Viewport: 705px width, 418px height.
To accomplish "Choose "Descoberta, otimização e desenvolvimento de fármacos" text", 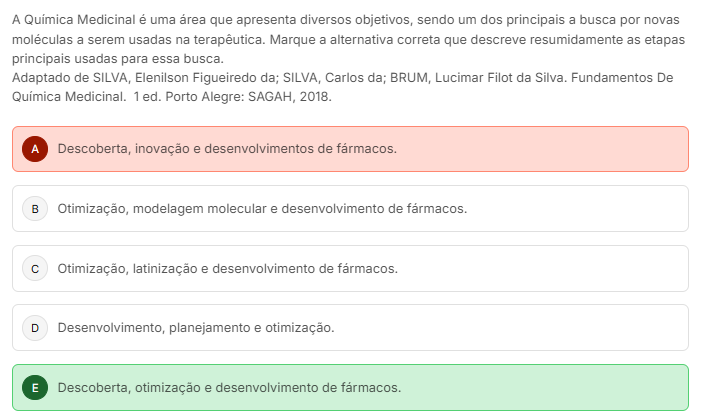I will click(x=229, y=388).
